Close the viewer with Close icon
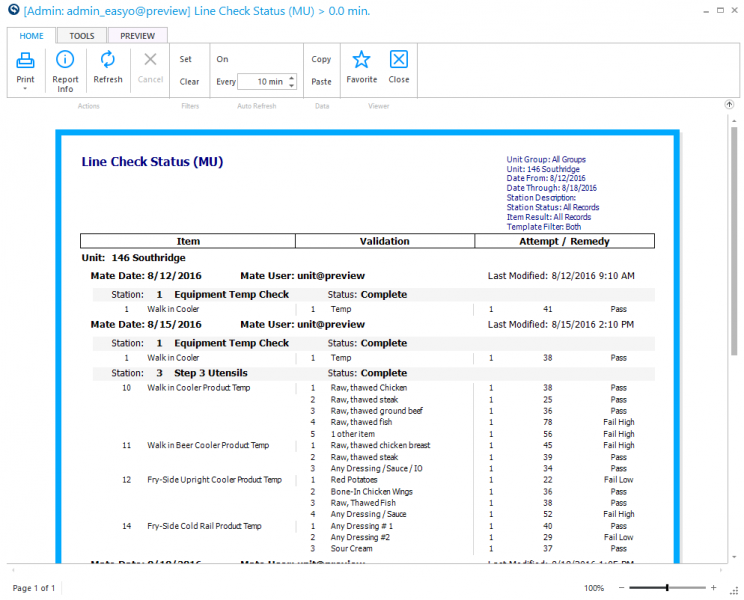Screen dimensions: 744x600 399,59
